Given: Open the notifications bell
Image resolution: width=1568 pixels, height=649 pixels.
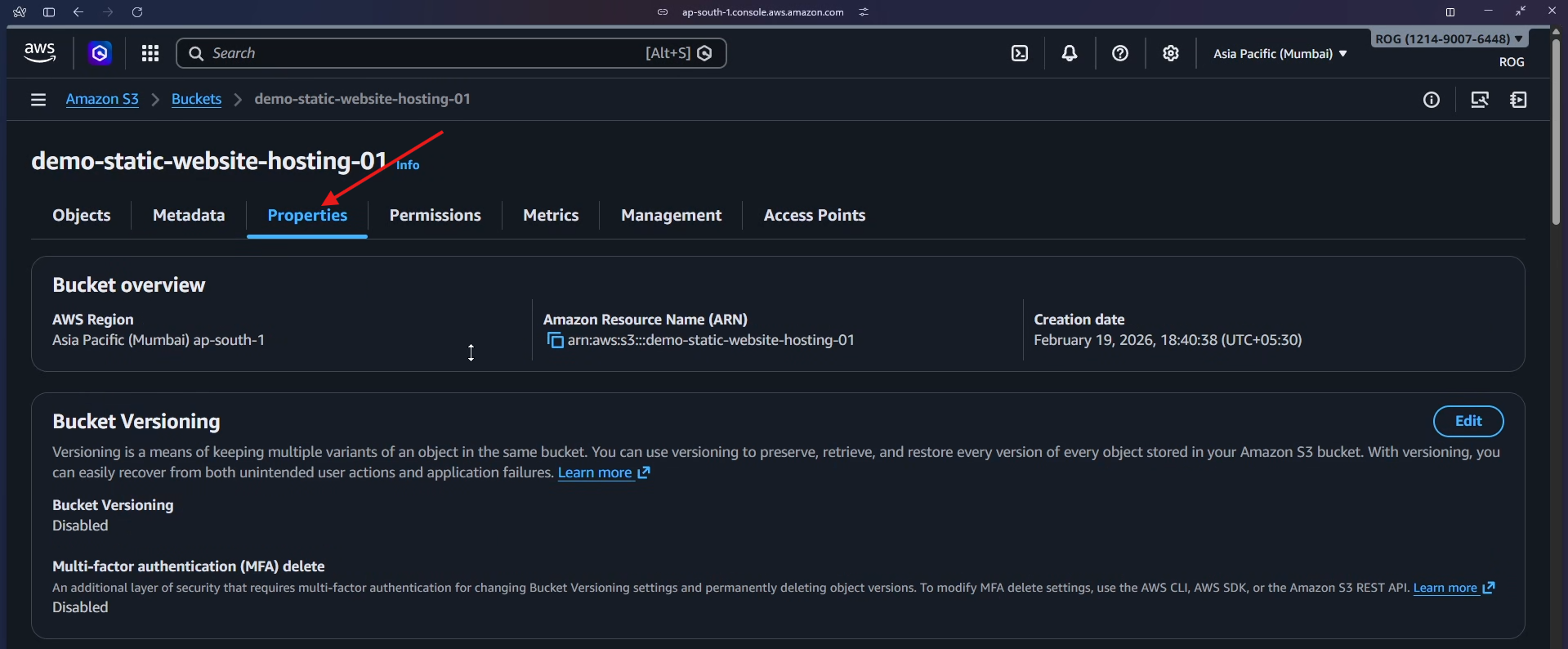Looking at the screenshot, I should tap(1069, 53).
